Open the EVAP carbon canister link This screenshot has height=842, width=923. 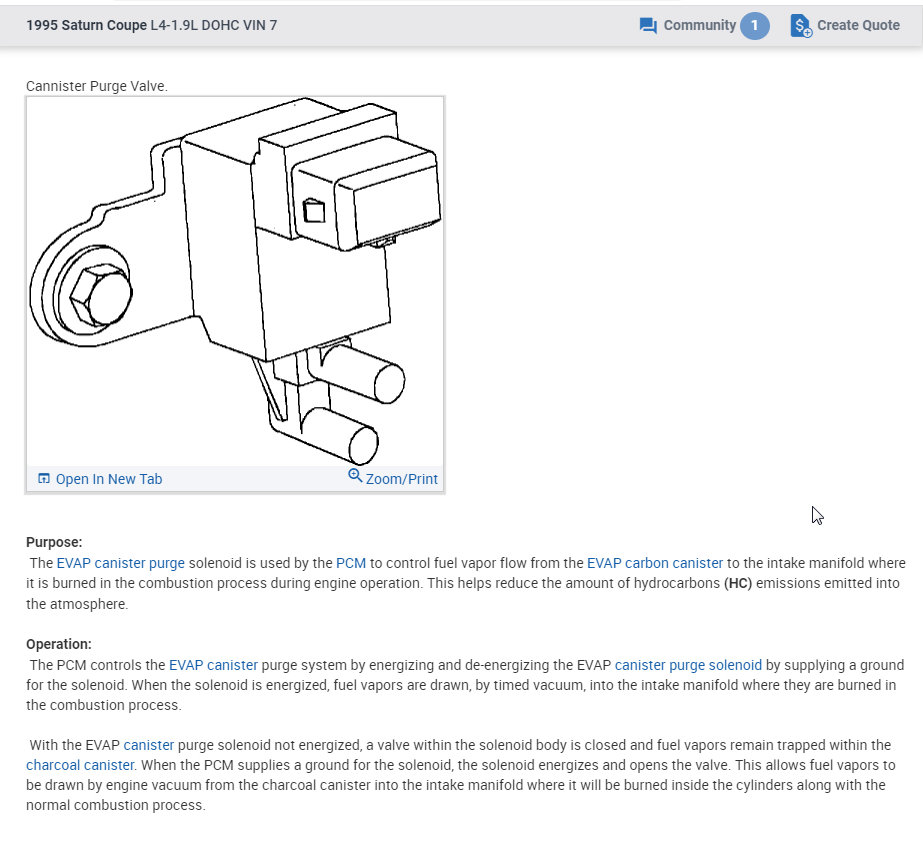tap(655, 563)
